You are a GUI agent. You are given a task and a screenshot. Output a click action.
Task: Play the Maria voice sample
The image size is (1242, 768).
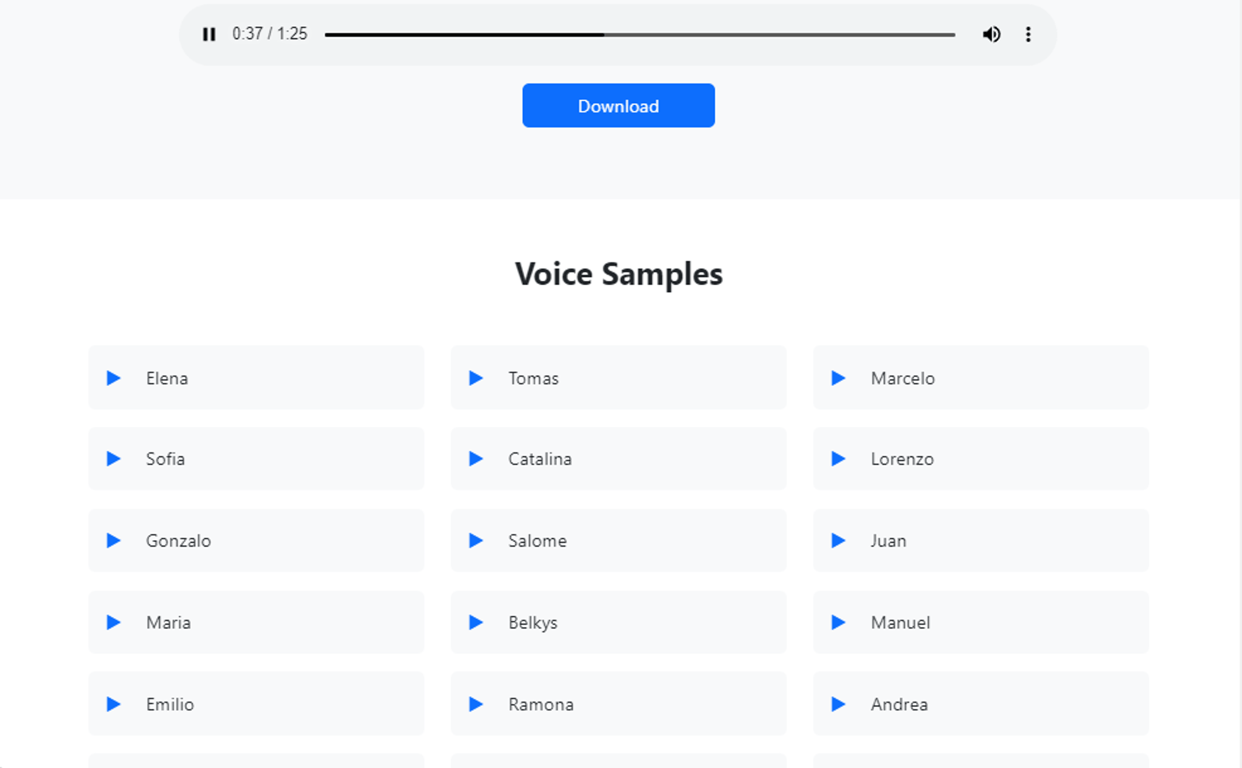click(x=114, y=622)
